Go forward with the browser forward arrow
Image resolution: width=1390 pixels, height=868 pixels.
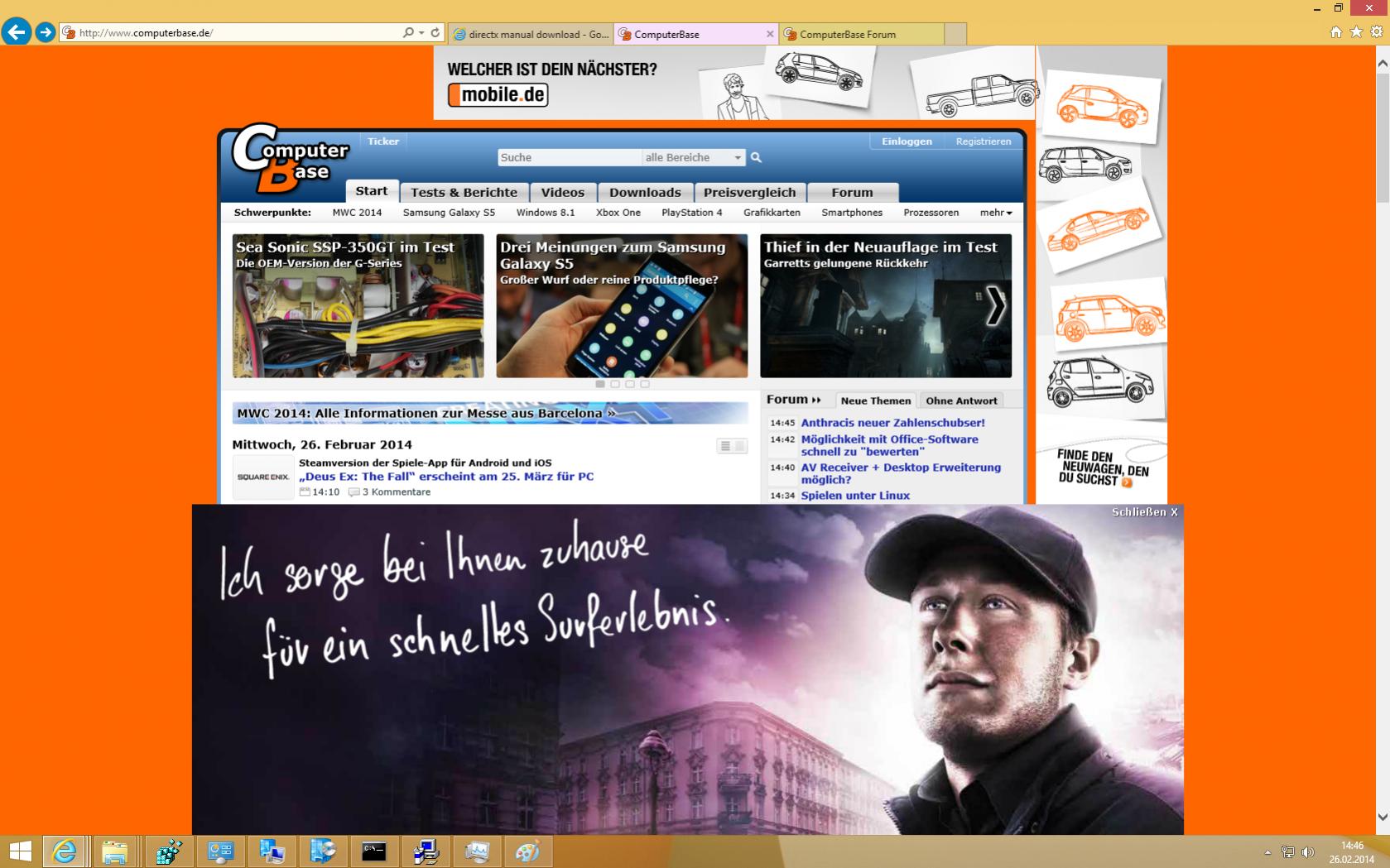click(x=46, y=32)
